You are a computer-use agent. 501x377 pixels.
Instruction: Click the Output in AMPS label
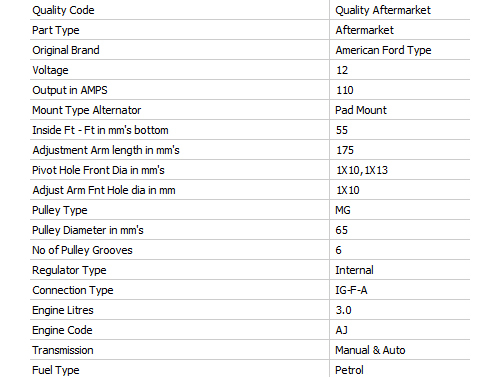(70, 90)
